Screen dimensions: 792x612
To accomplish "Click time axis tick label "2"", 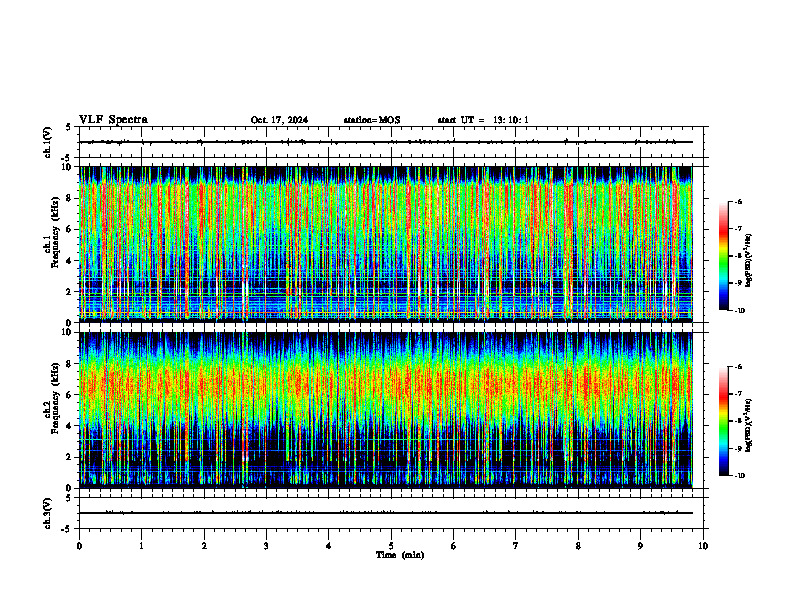I will pyautogui.click(x=204, y=546).
